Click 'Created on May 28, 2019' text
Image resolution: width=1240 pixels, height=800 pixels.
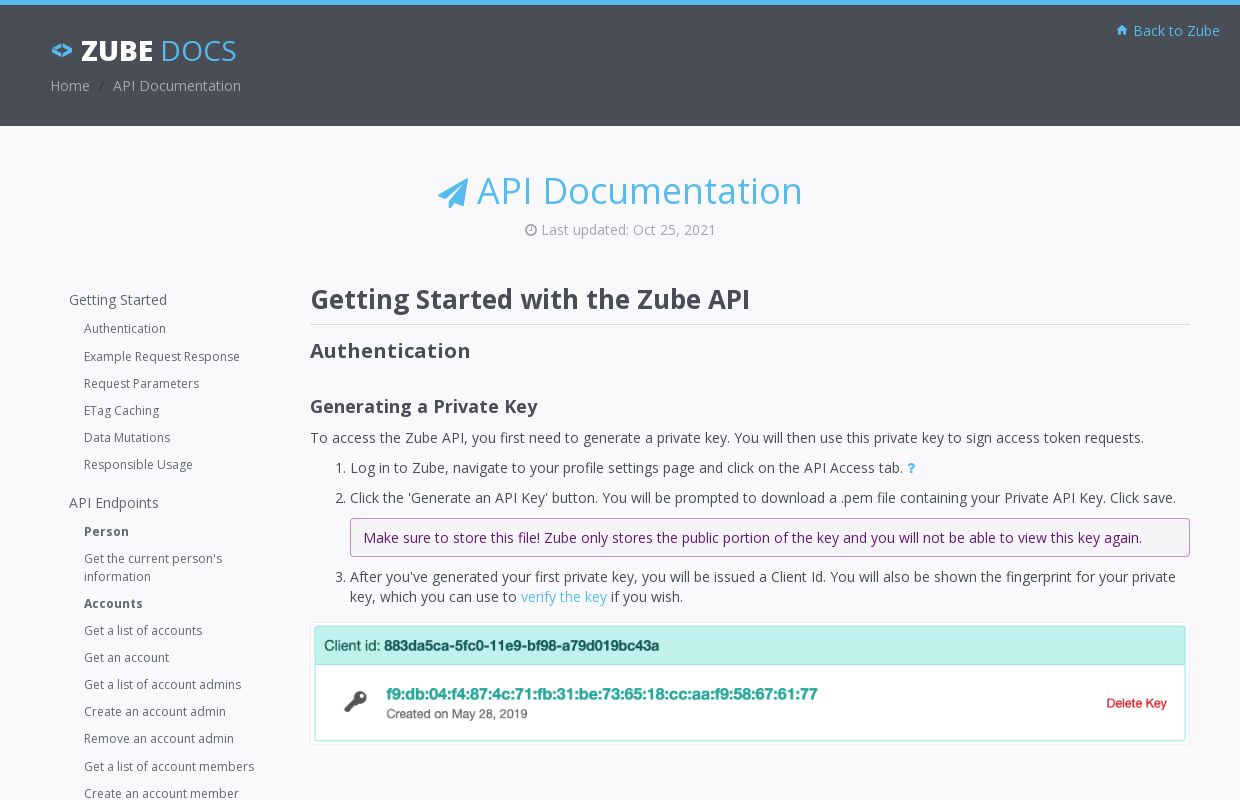click(x=457, y=714)
